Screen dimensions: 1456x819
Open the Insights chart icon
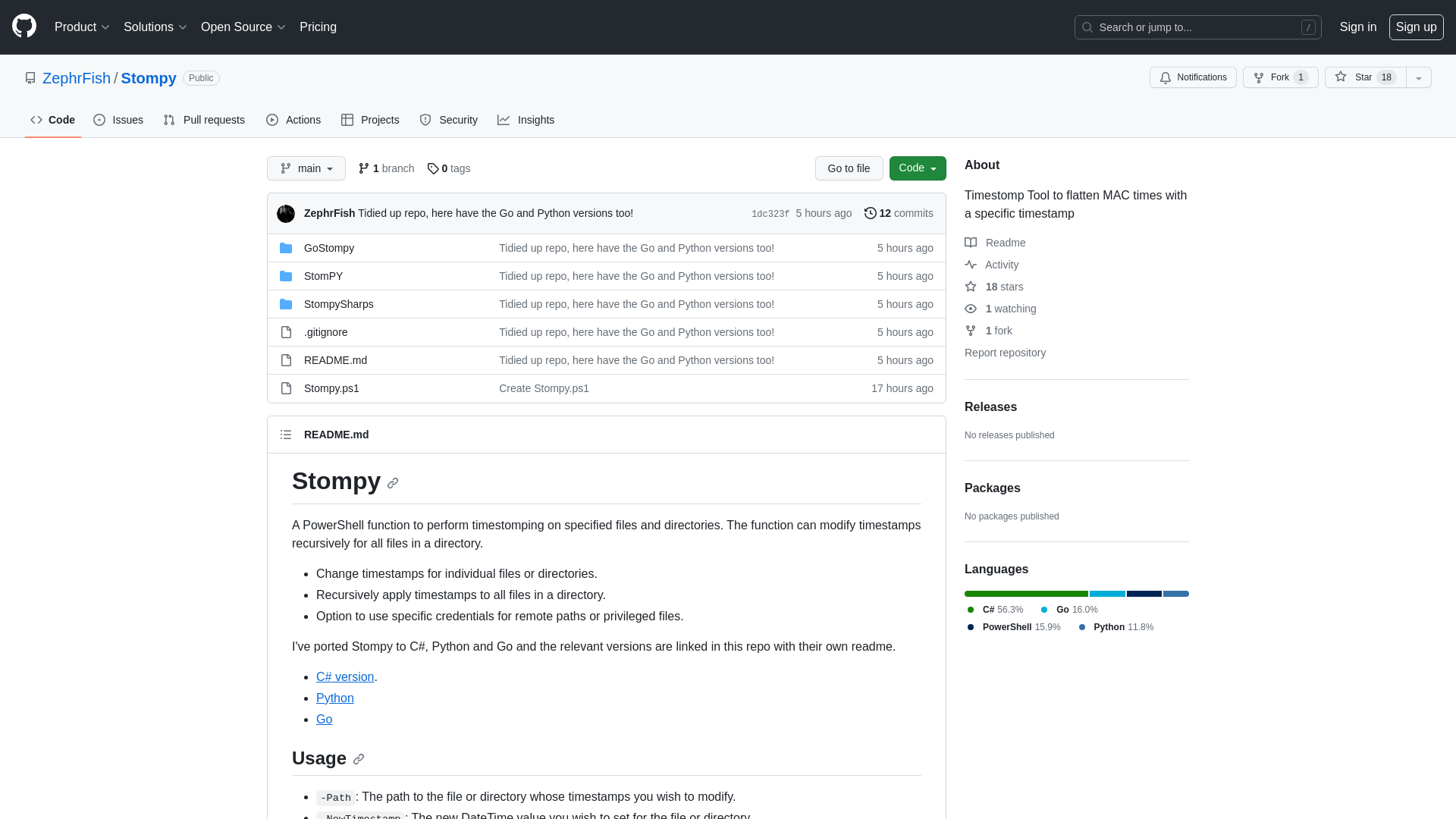[x=504, y=120]
